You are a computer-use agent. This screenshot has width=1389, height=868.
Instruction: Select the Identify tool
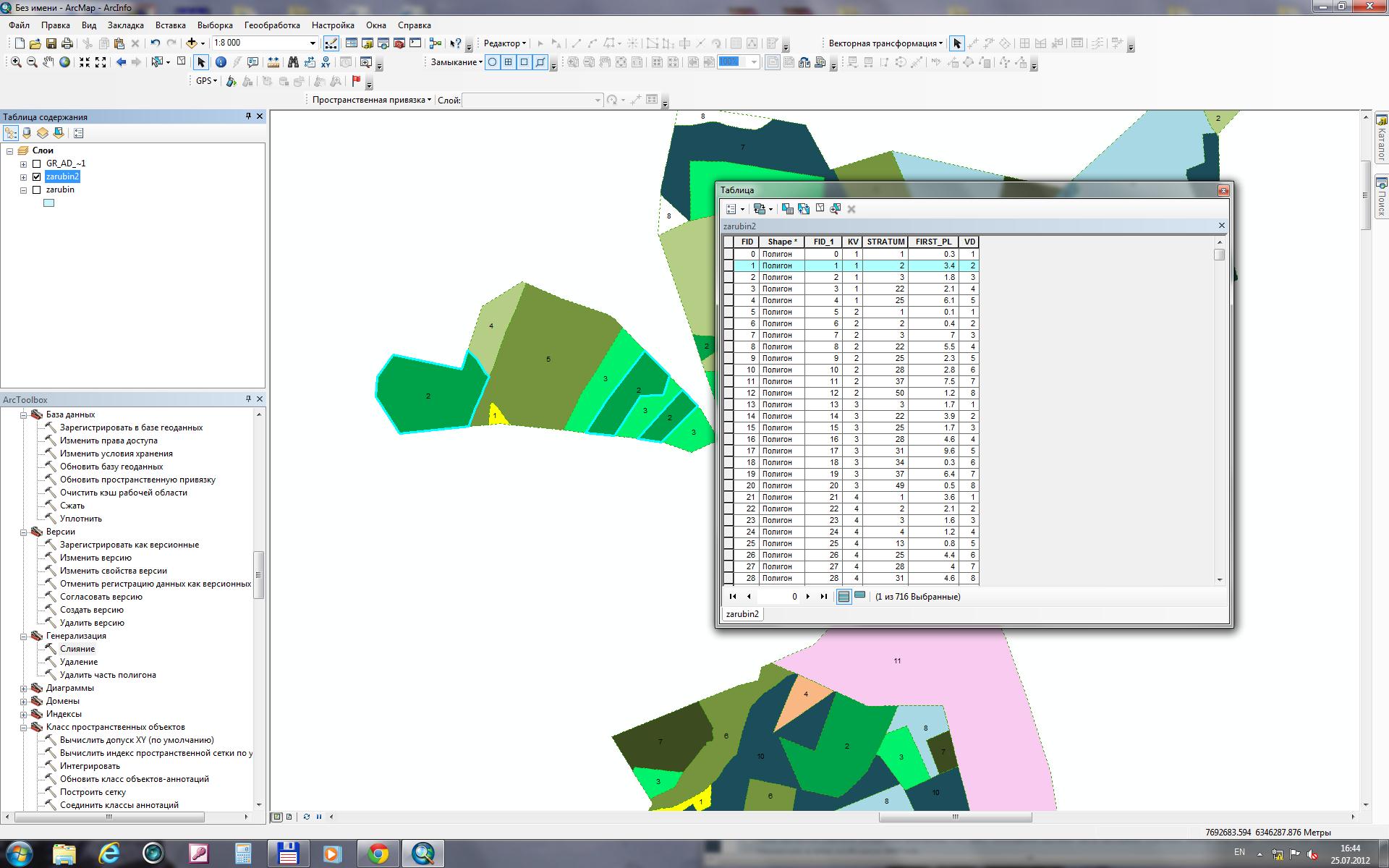click(x=221, y=62)
